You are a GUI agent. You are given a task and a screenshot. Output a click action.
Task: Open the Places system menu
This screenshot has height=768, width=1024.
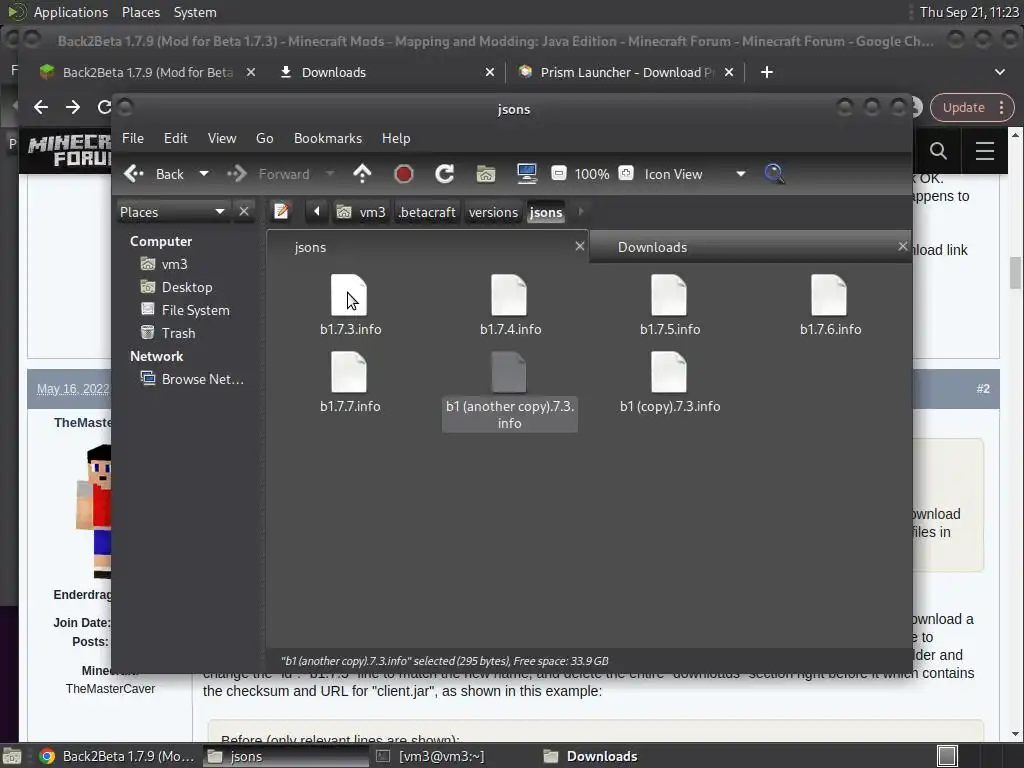click(x=140, y=12)
